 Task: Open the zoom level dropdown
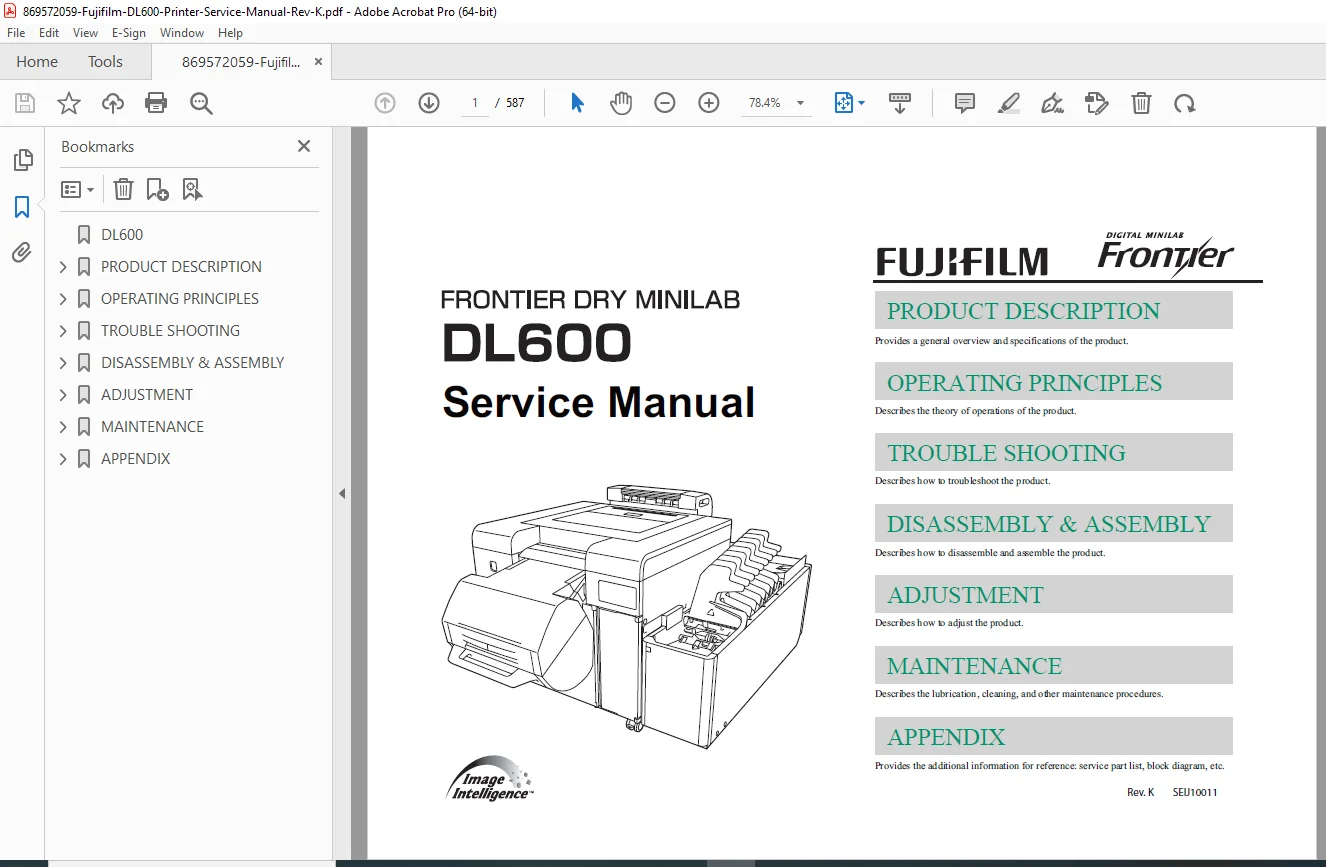tap(800, 103)
